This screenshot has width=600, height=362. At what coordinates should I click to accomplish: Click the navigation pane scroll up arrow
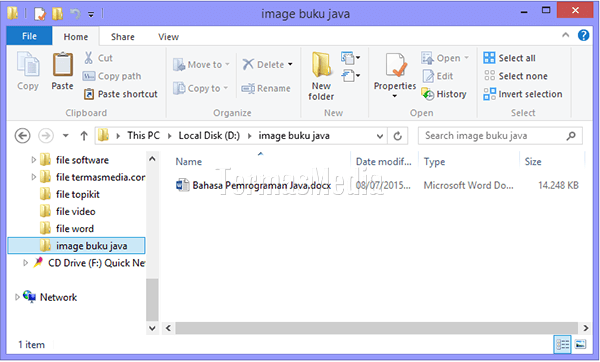coord(152,158)
